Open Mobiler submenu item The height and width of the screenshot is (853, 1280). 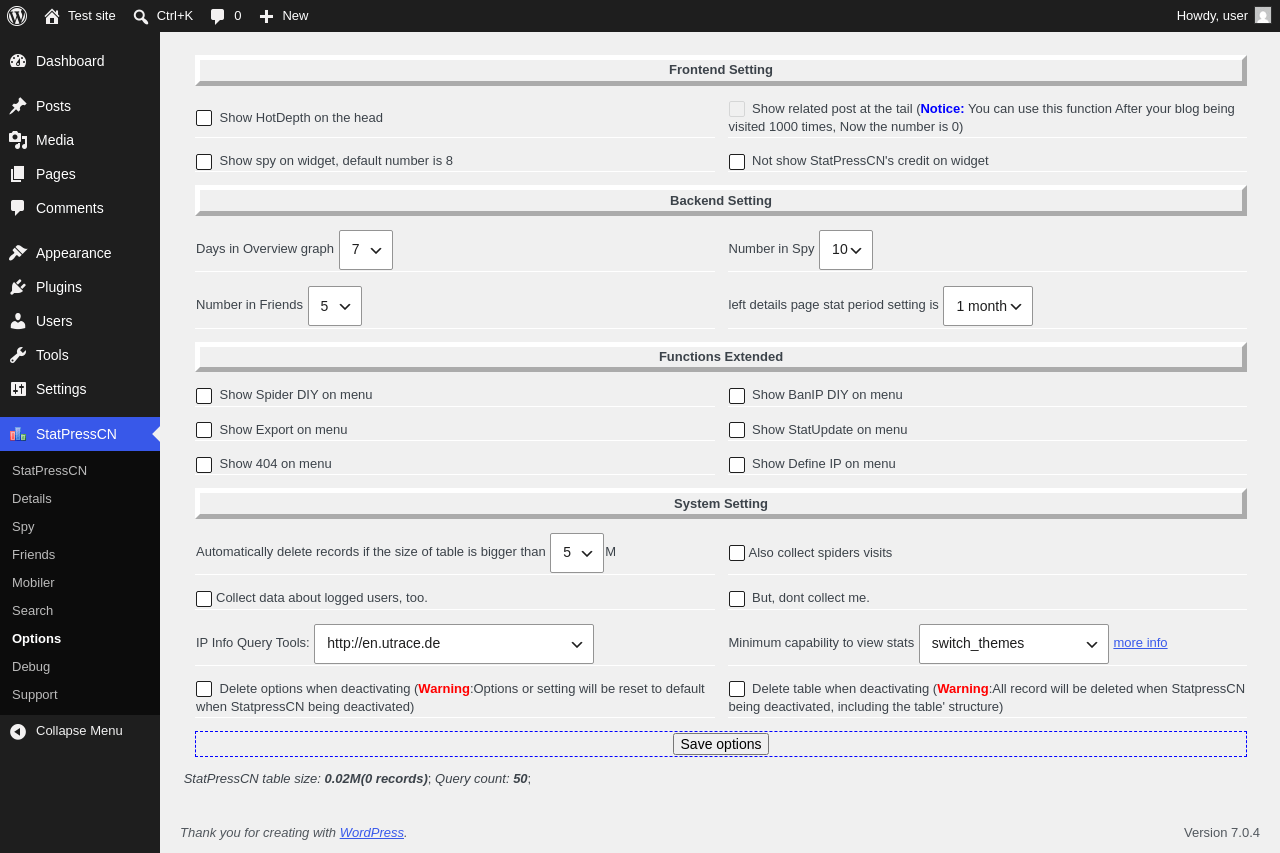click(x=80, y=582)
